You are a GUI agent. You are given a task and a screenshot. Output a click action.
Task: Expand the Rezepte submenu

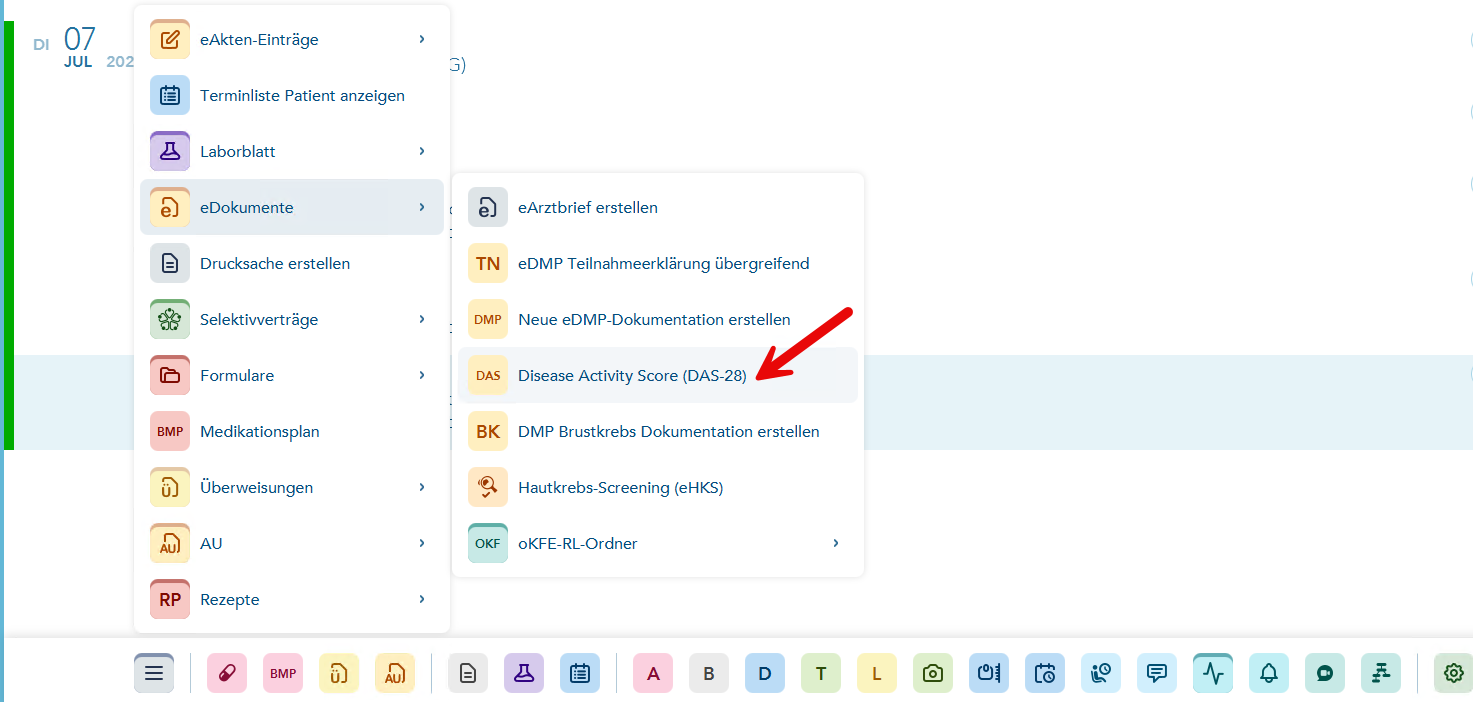point(292,599)
